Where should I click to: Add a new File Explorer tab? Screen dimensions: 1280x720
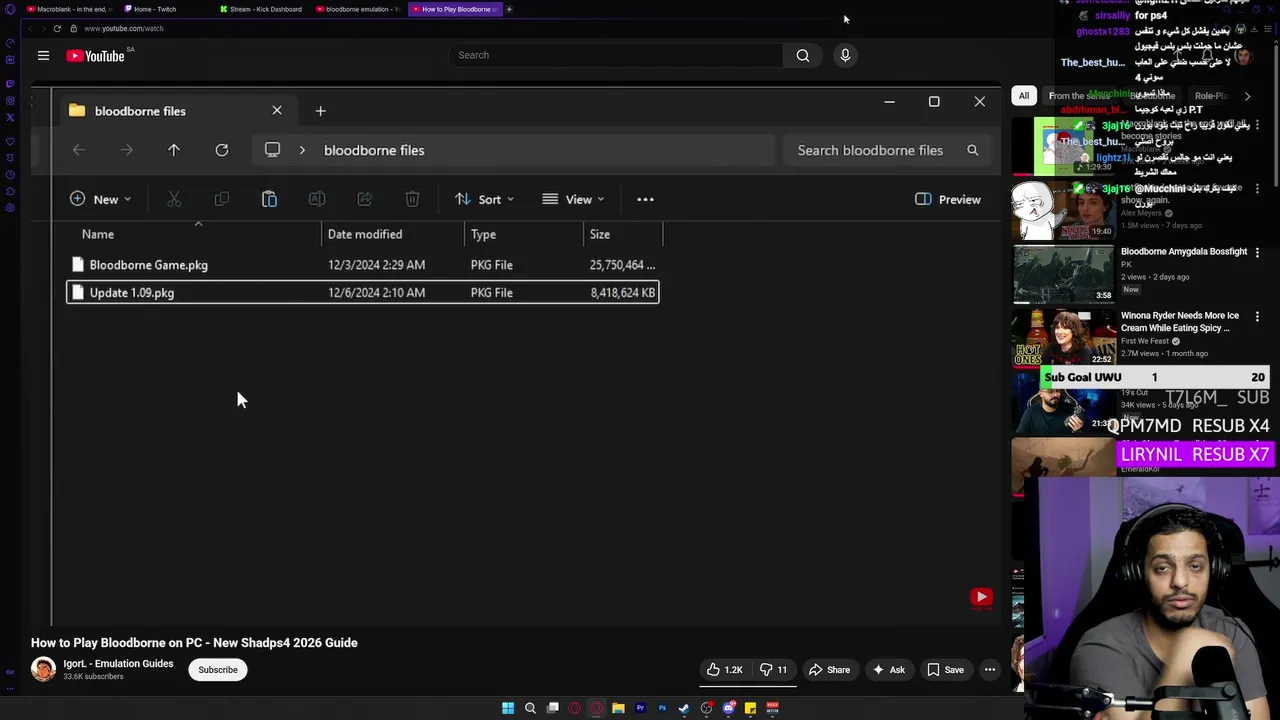point(320,110)
